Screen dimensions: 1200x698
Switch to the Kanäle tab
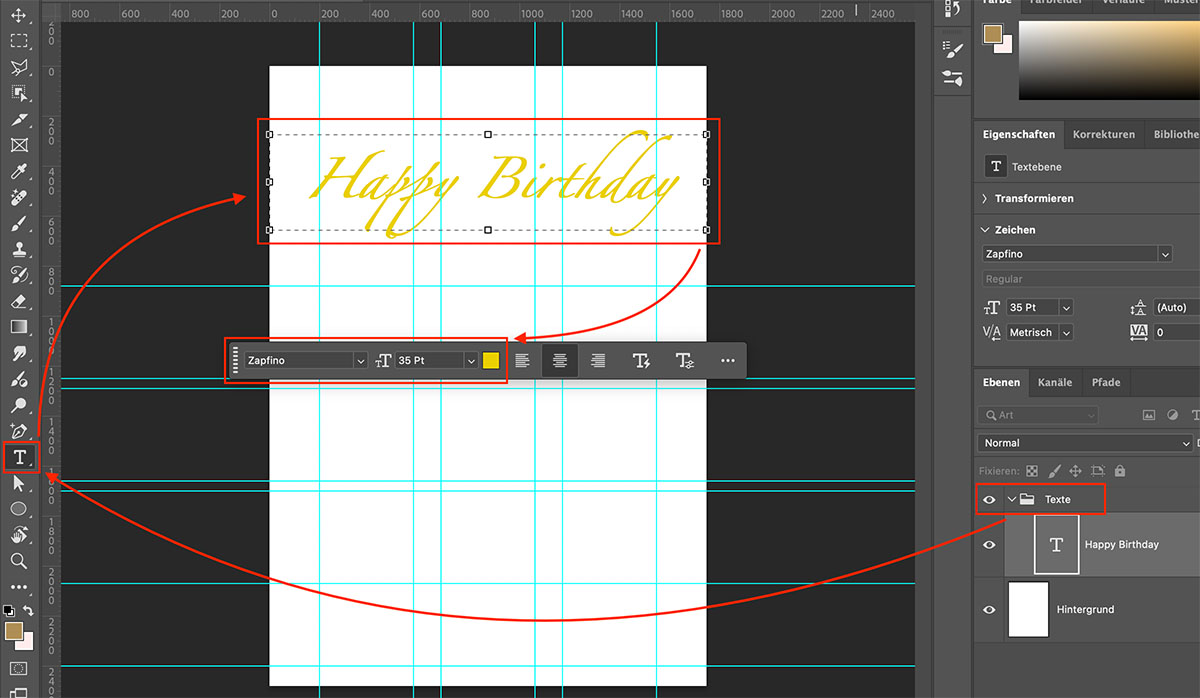(1055, 382)
